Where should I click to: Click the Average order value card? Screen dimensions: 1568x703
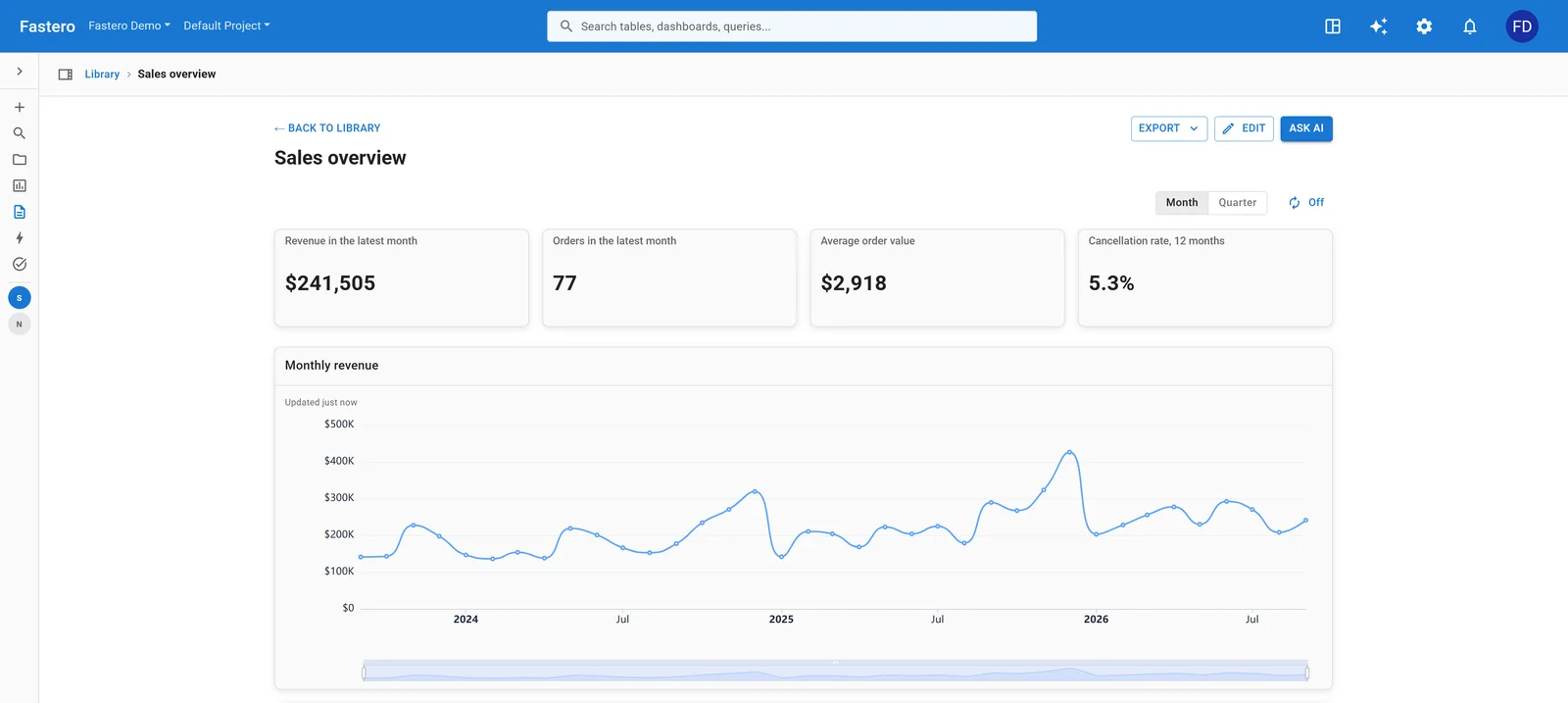(x=937, y=277)
